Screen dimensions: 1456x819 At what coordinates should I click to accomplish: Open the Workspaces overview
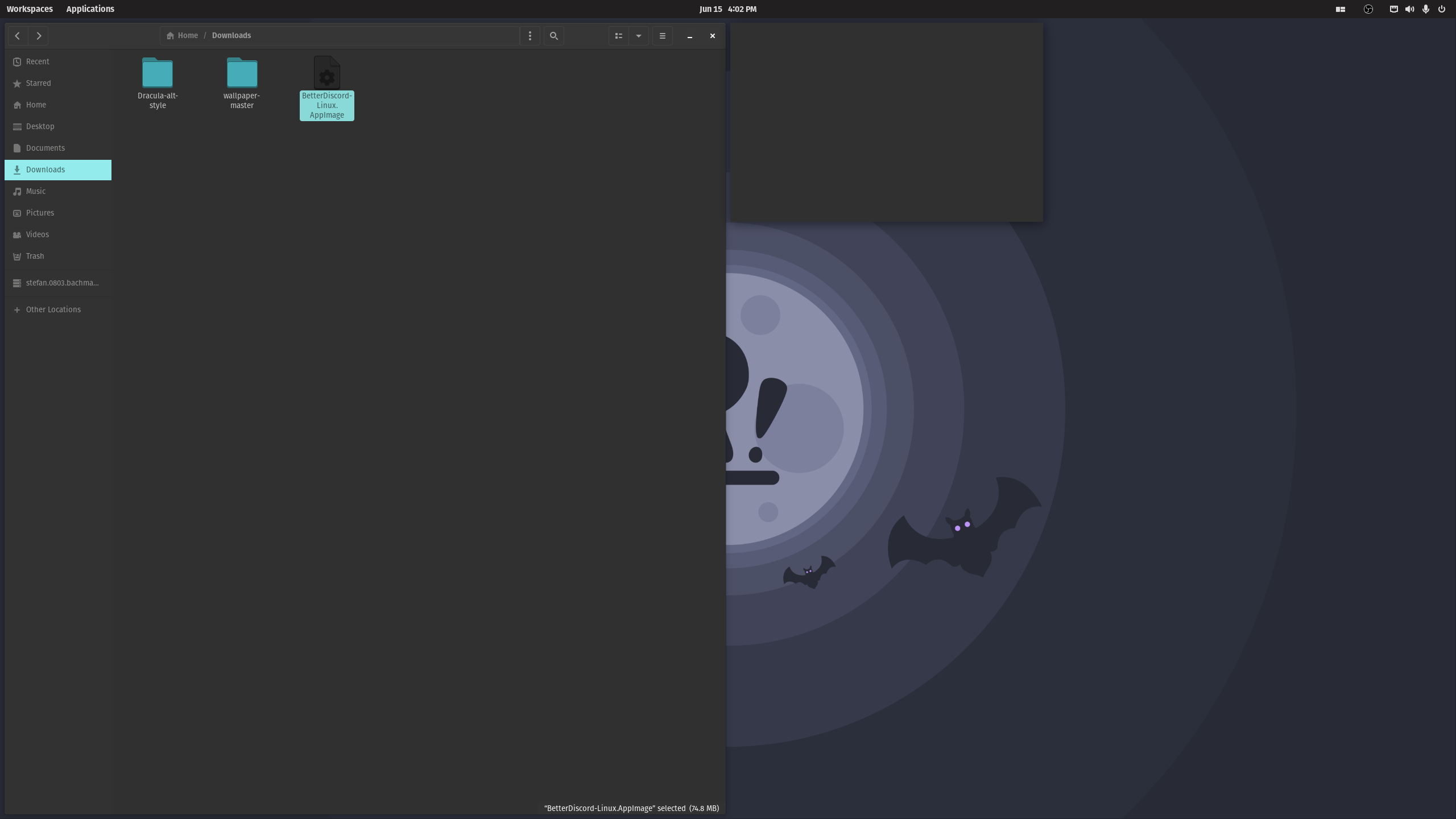click(x=30, y=9)
